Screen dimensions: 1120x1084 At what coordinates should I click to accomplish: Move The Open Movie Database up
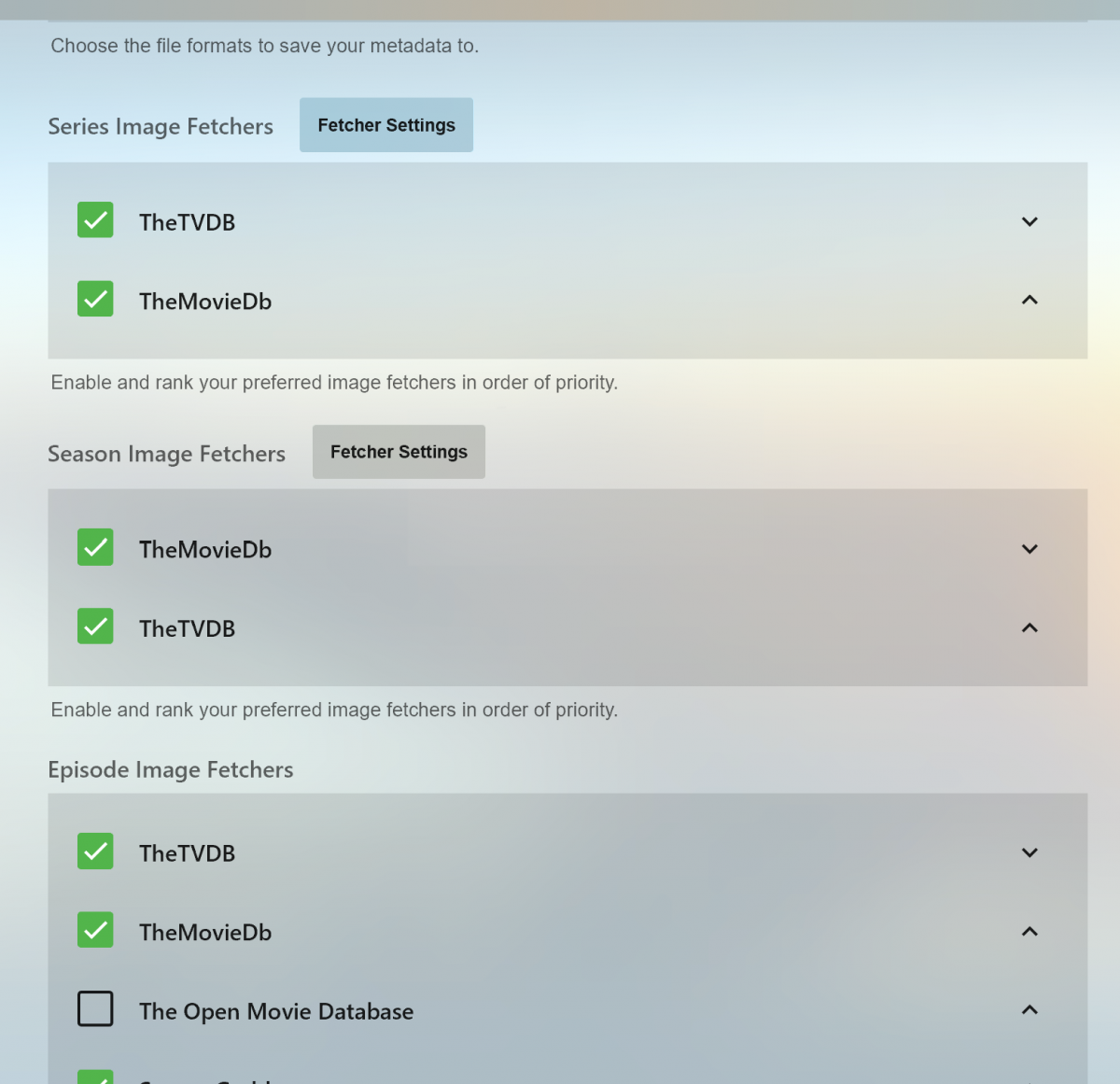point(1029,1010)
